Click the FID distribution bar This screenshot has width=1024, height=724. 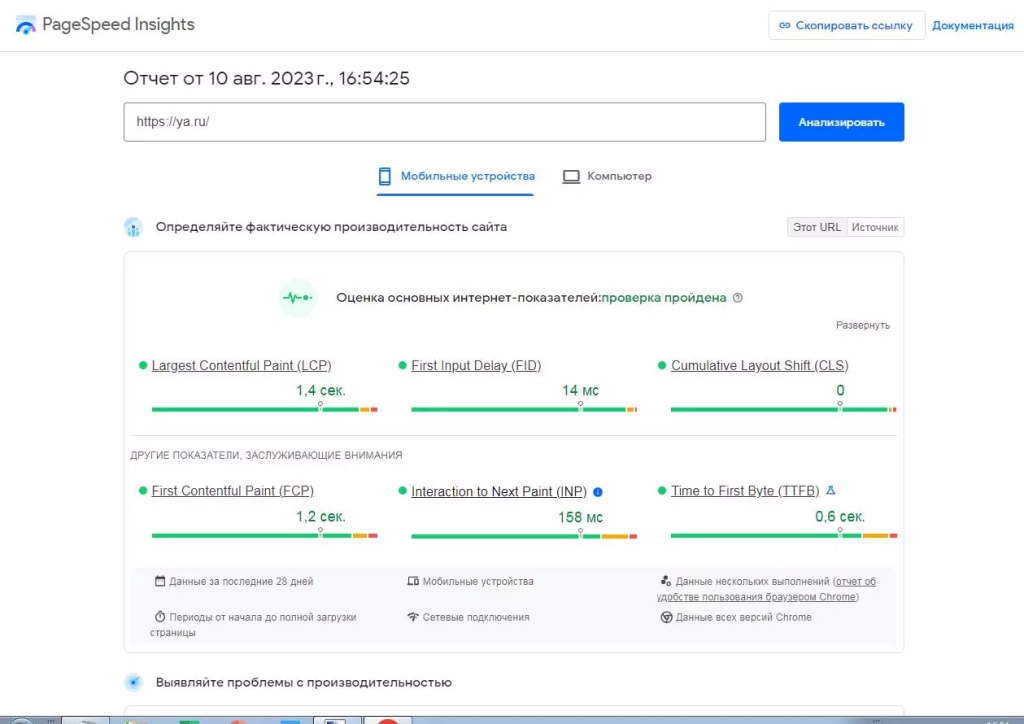click(x=524, y=409)
